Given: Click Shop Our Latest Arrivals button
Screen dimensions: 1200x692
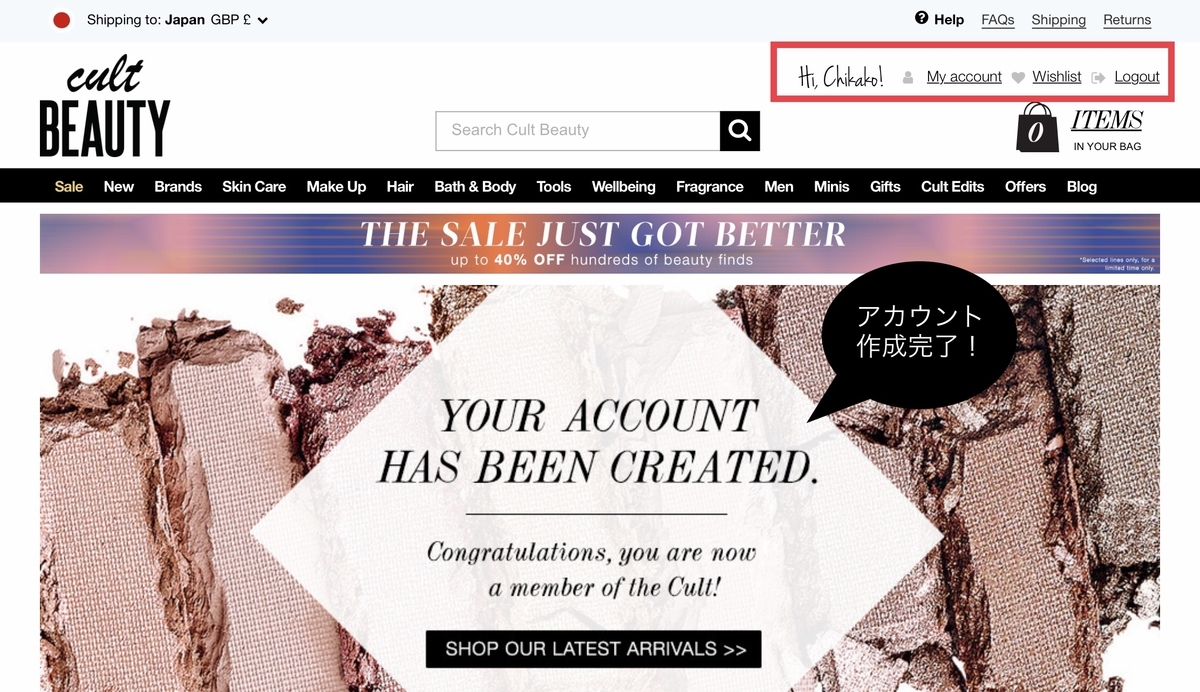Looking at the screenshot, I should pos(594,649).
